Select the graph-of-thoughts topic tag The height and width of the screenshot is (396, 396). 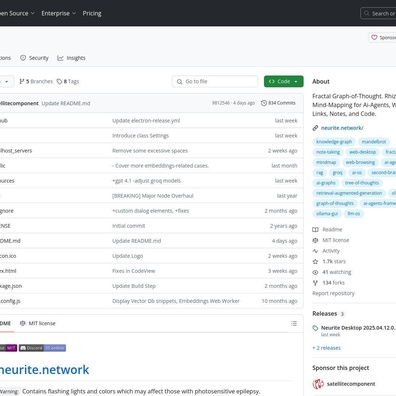pos(335,203)
